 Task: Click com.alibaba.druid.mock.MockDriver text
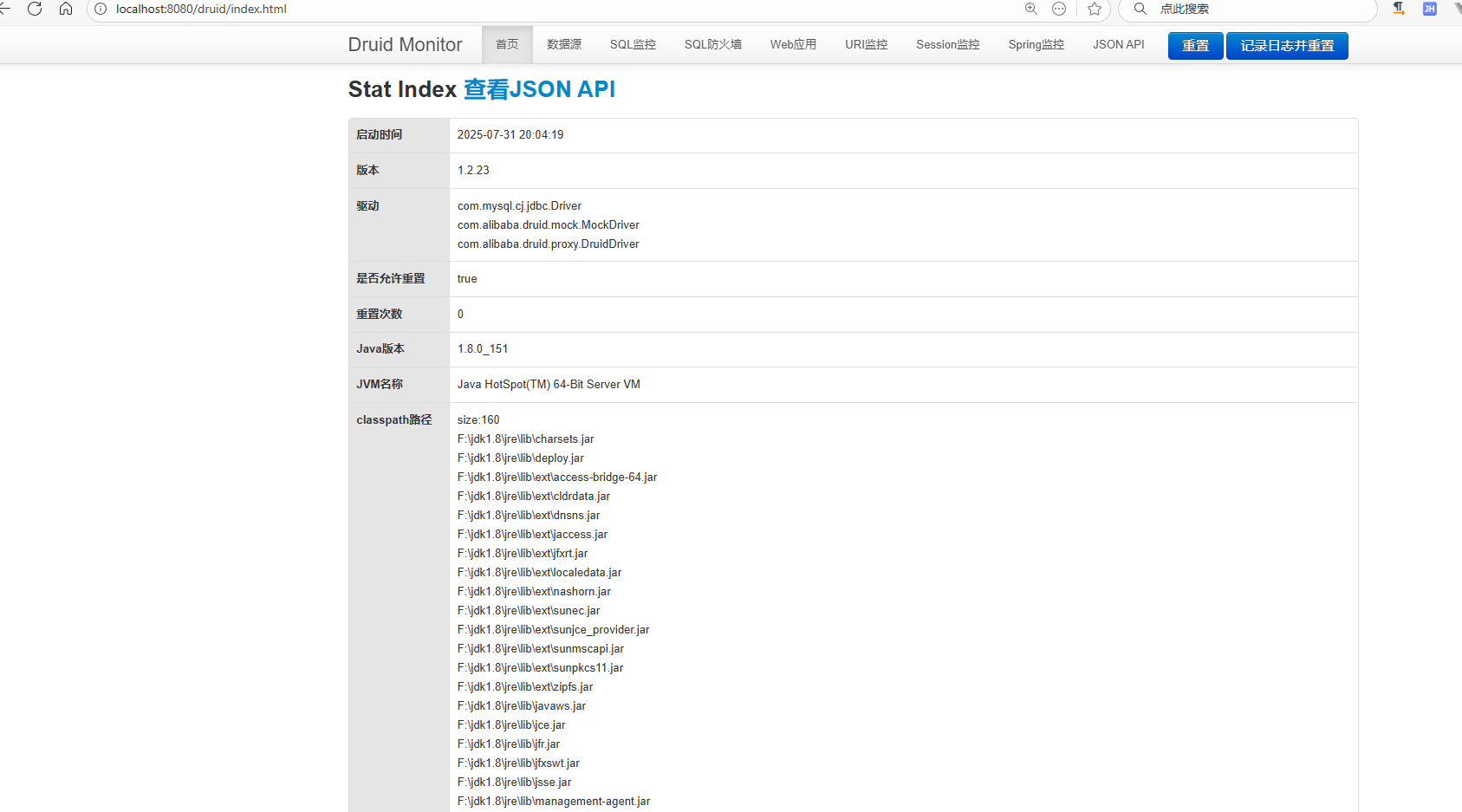pos(549,224)
